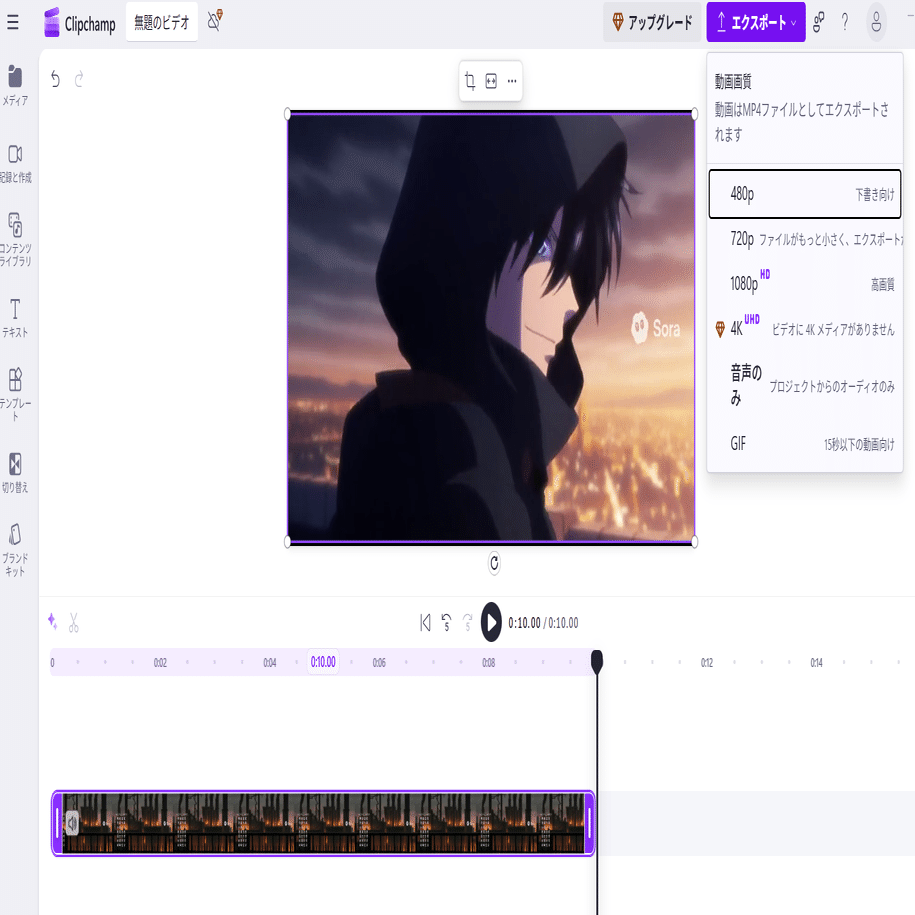Image resolution: width=915 pixels, height=915 pixels.
Task: Click the エクスポート export button
Action: coord(756,22)
